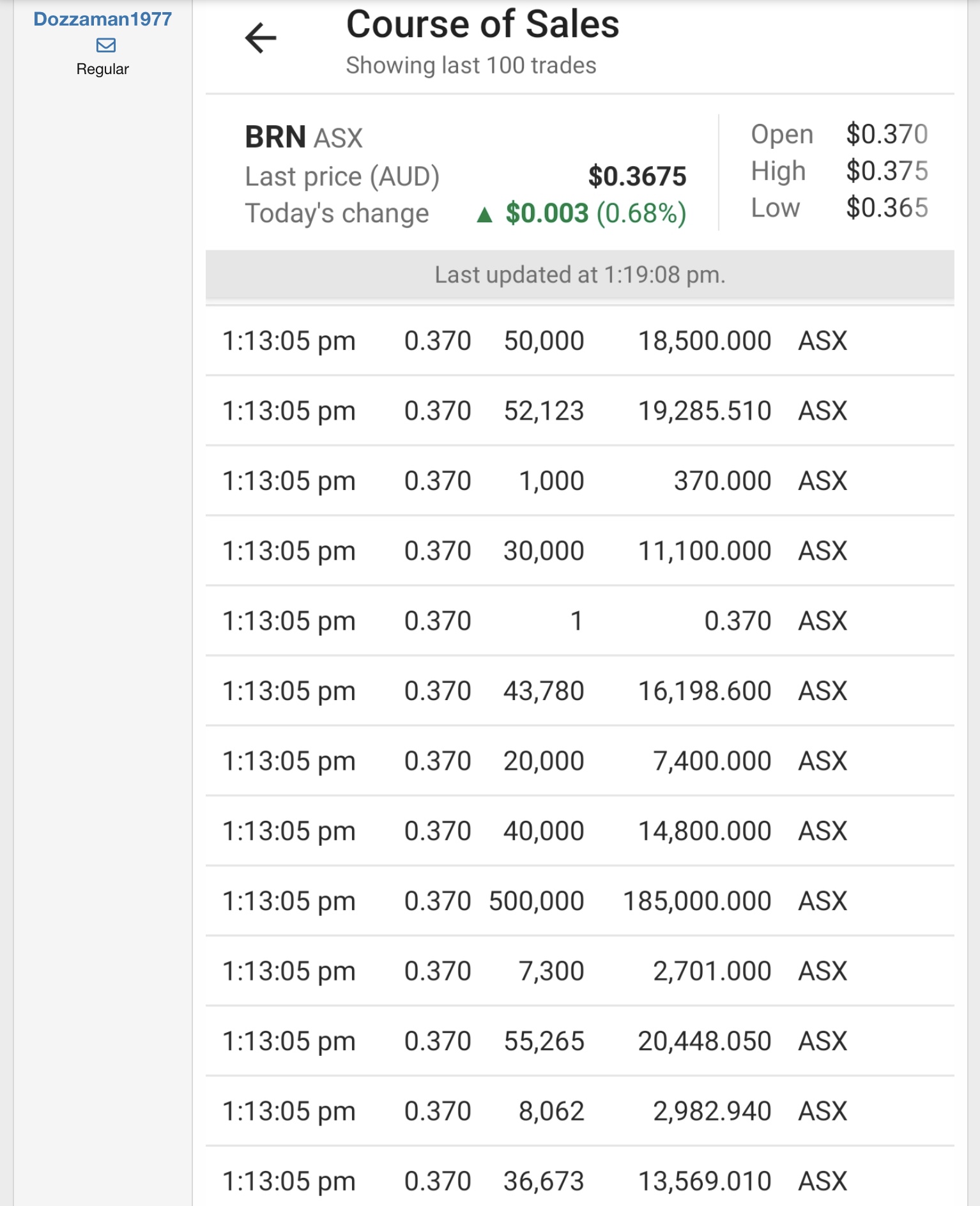Screen dimensions: 980x1206
Task: Open the Dozzaman1977 user profile link
Action: (x=102, y=19)
